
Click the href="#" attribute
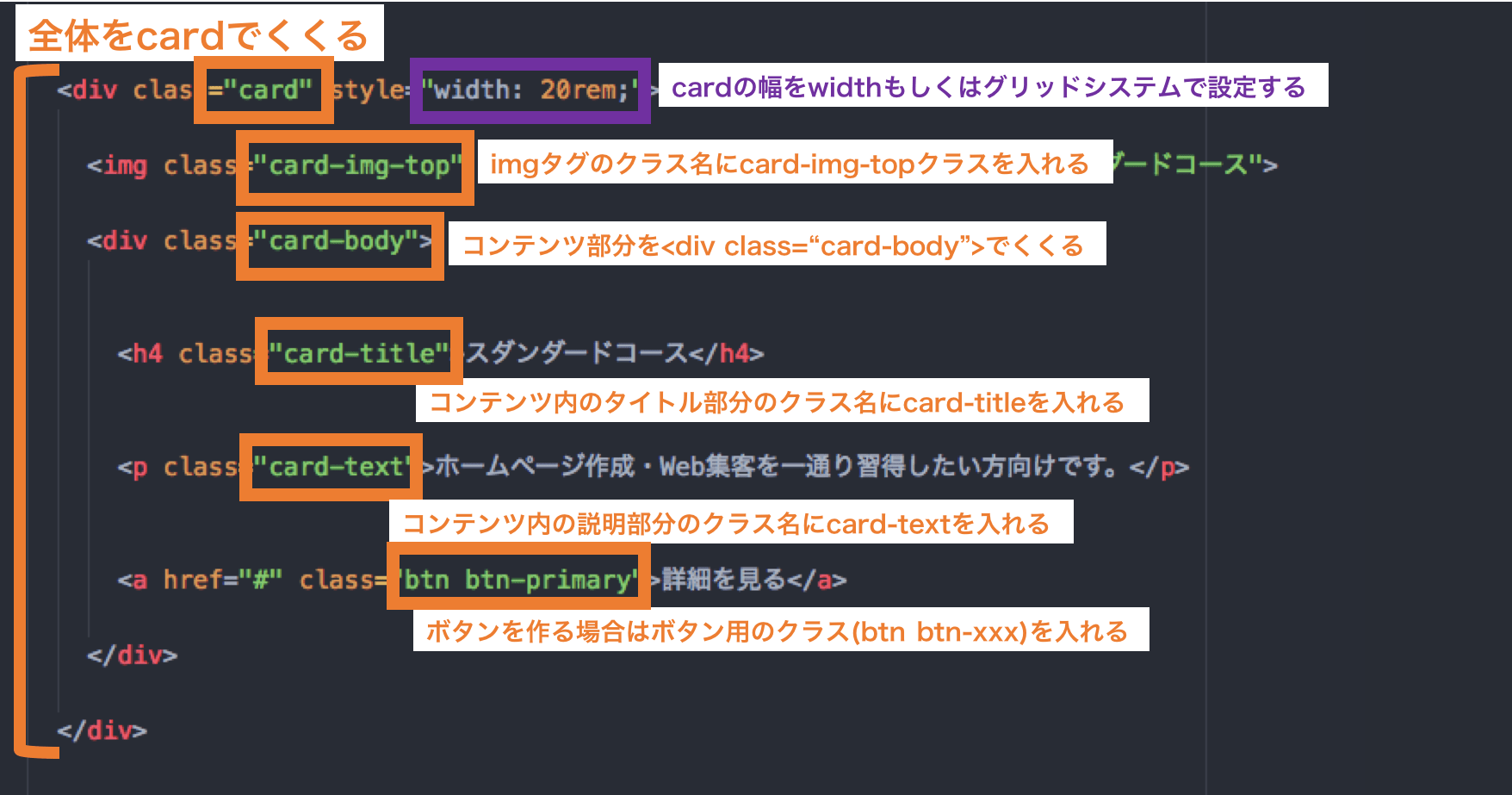point(223,580)
